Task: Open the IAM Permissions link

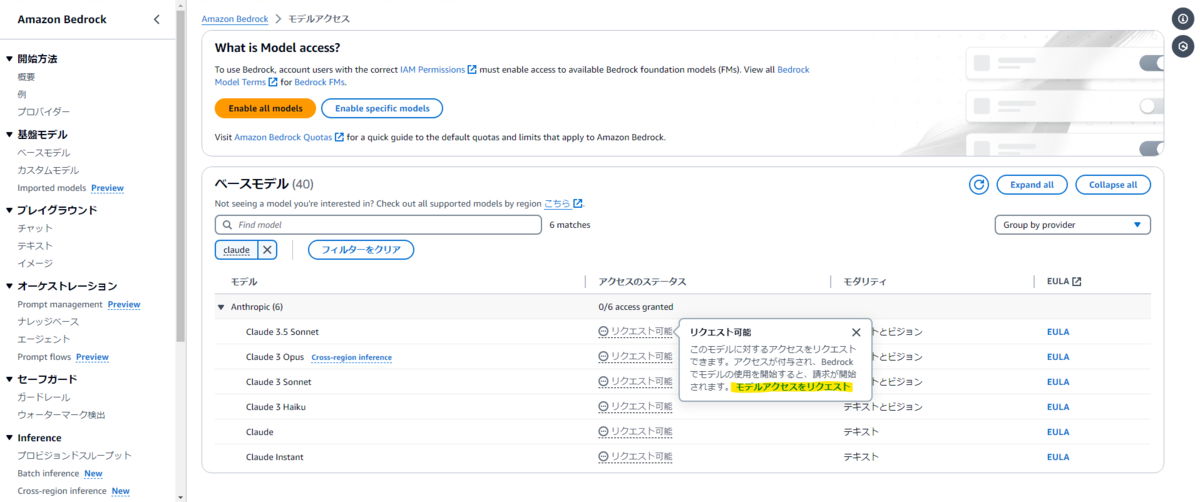Action: (438, 70)
